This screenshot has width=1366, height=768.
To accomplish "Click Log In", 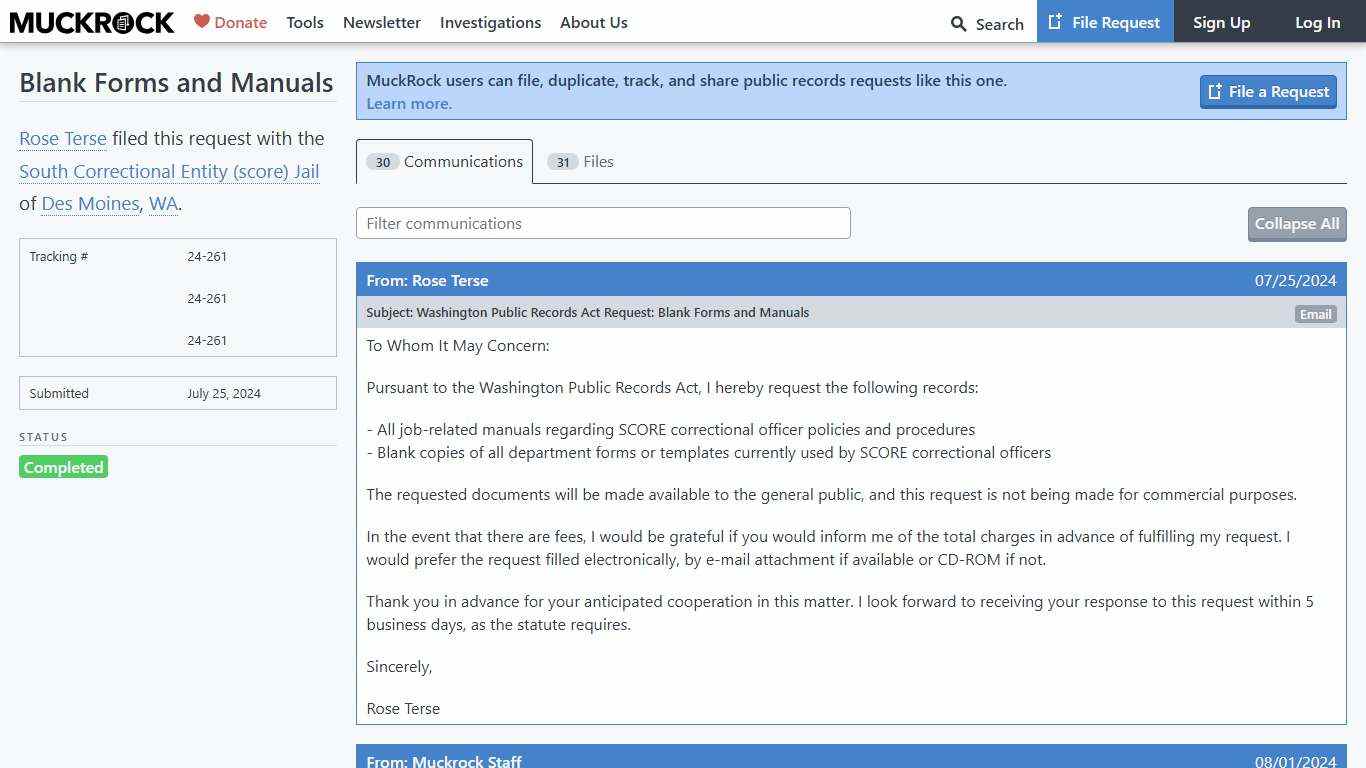I will (x=1317, y=22).
